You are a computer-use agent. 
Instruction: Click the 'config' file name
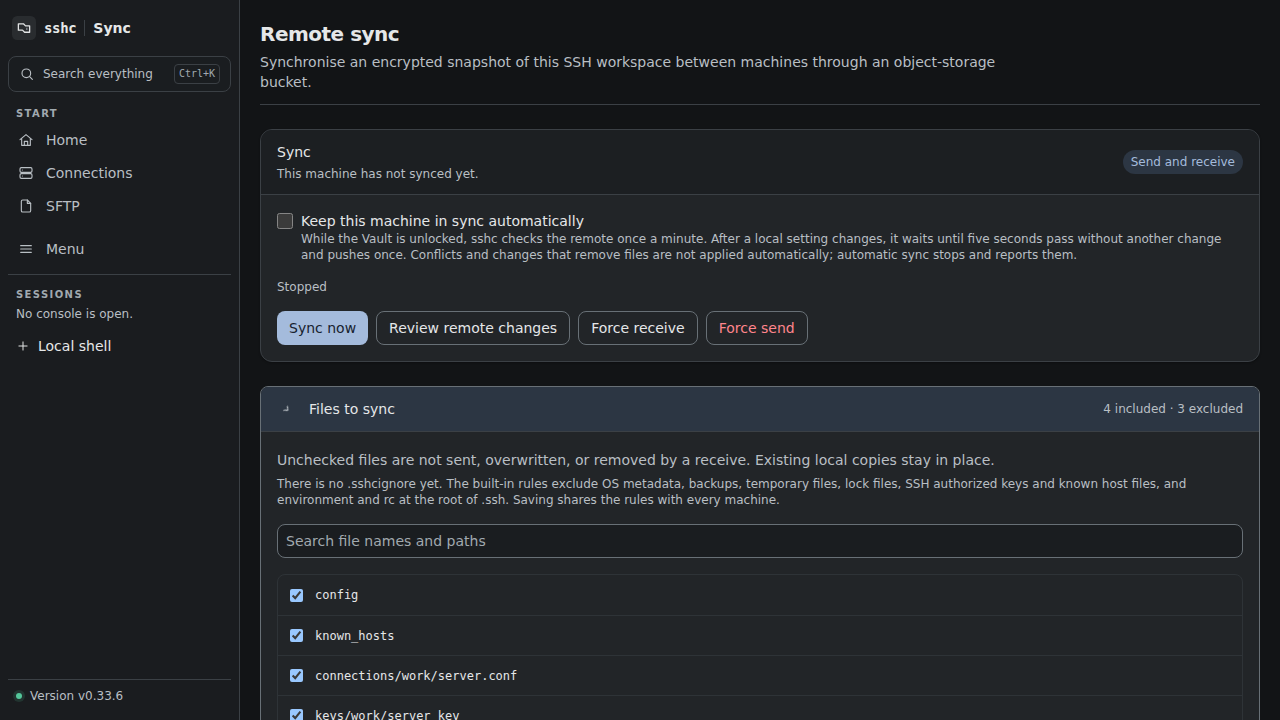pos(336,595)
